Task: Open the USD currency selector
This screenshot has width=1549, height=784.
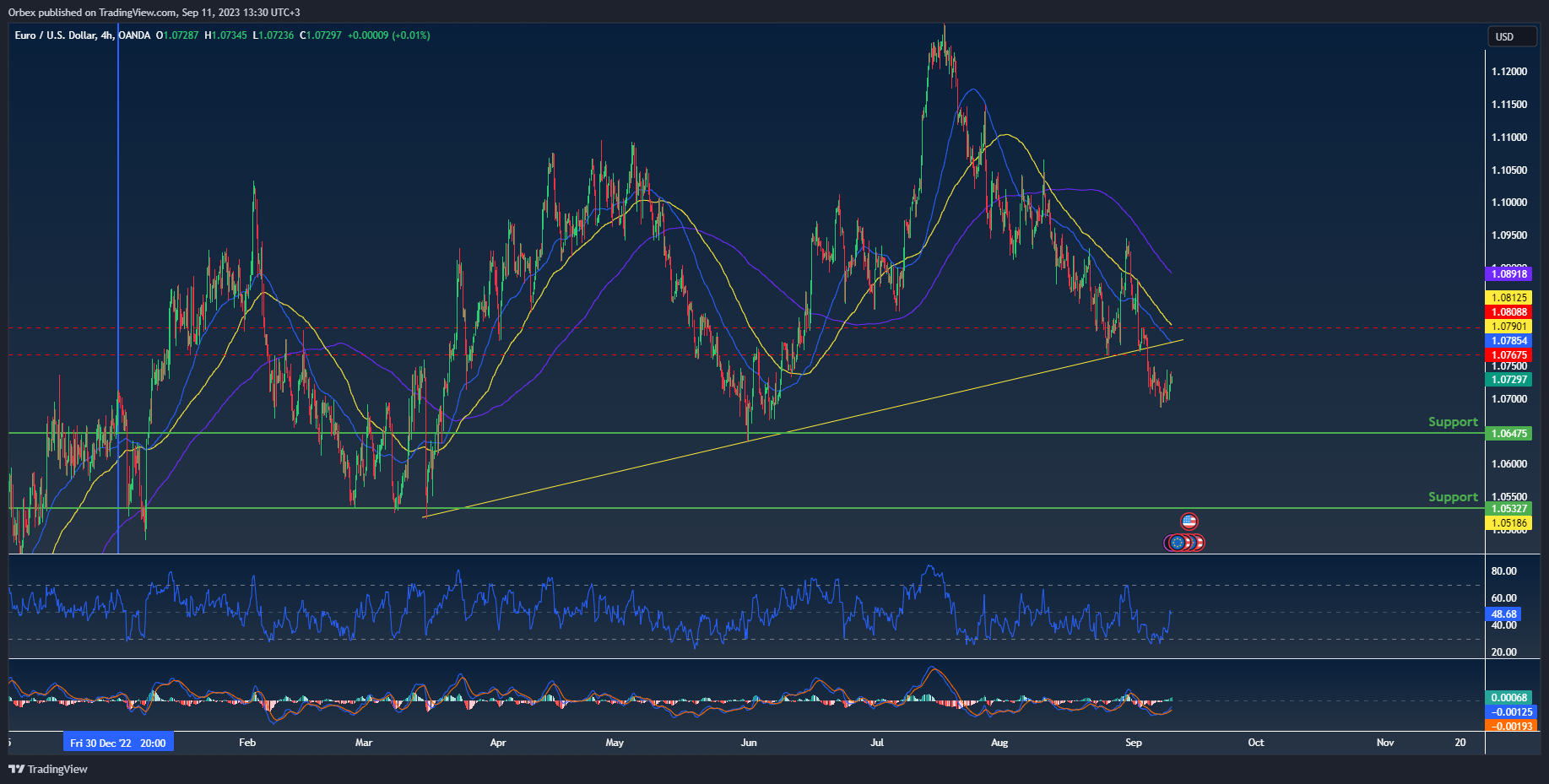Action: point(1511,36)
